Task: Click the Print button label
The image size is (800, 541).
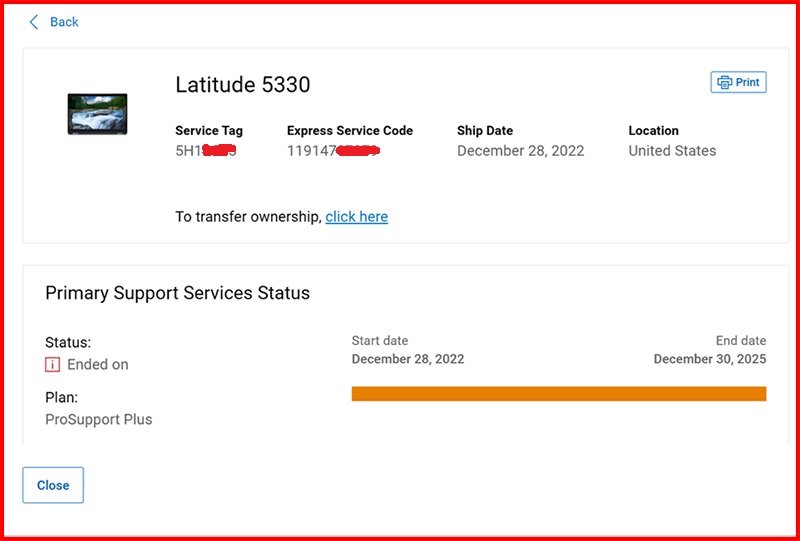Action: click(x=747, y=82)
